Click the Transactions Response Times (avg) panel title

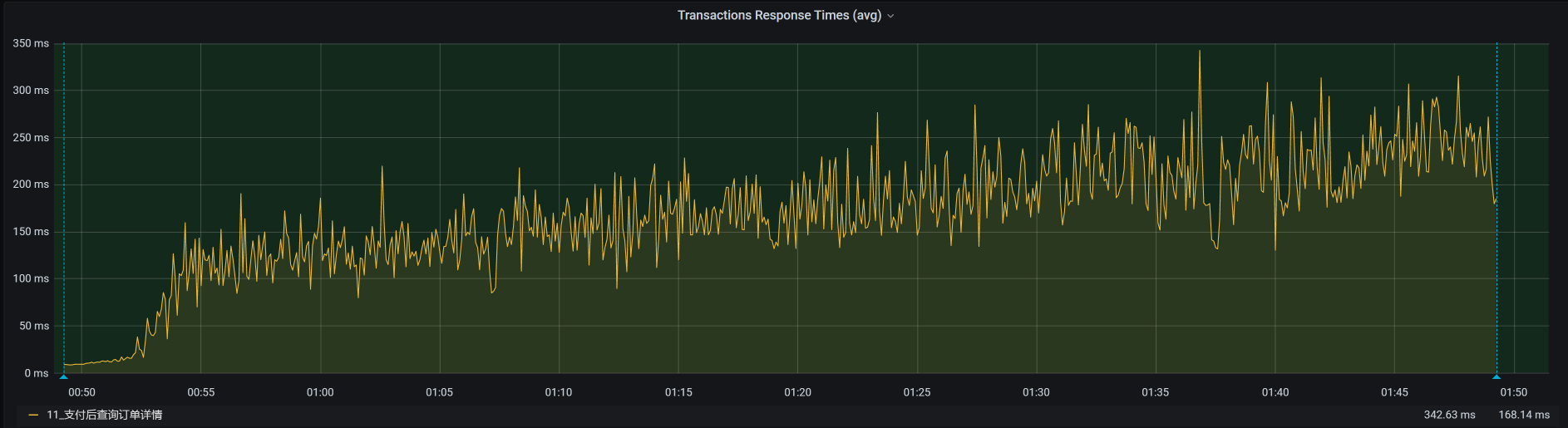[778, 15]
